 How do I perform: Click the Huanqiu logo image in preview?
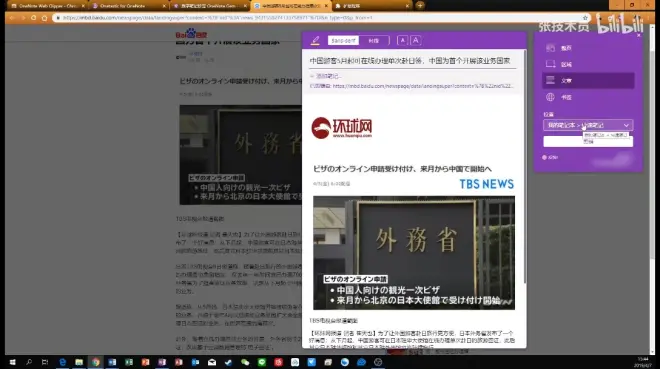tap(342, 127)
